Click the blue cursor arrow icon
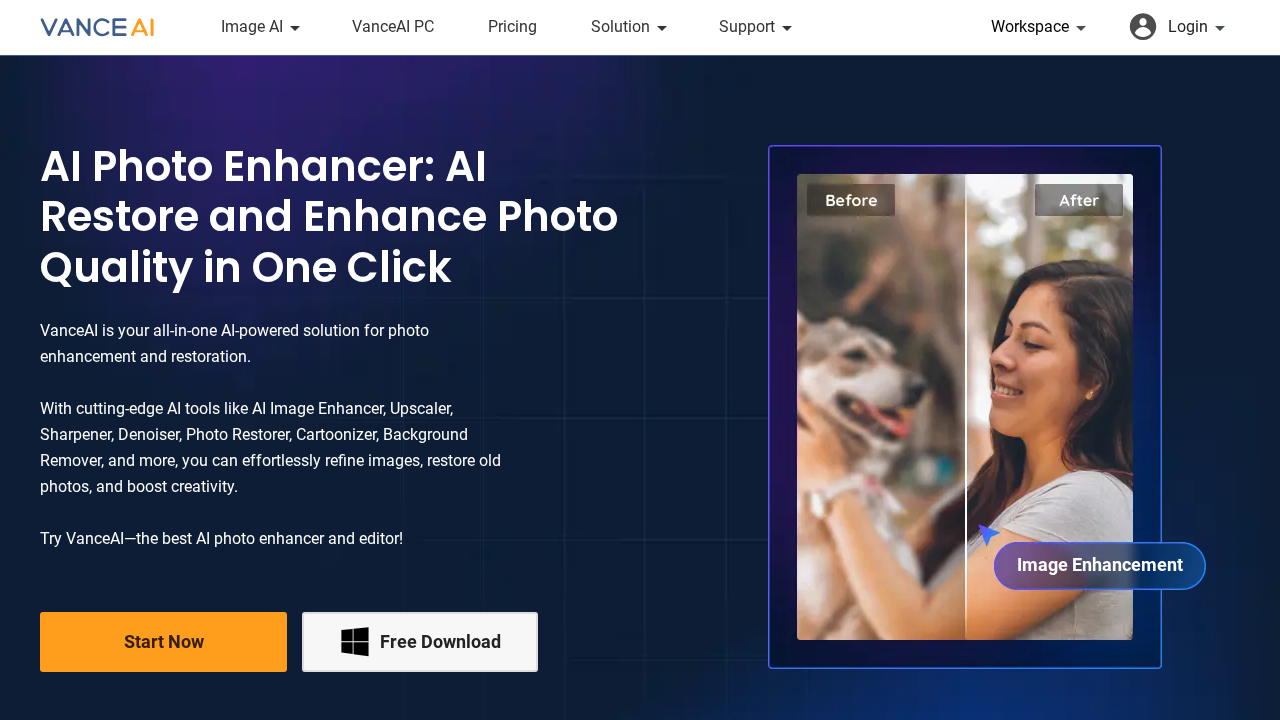 coord(988,534)
